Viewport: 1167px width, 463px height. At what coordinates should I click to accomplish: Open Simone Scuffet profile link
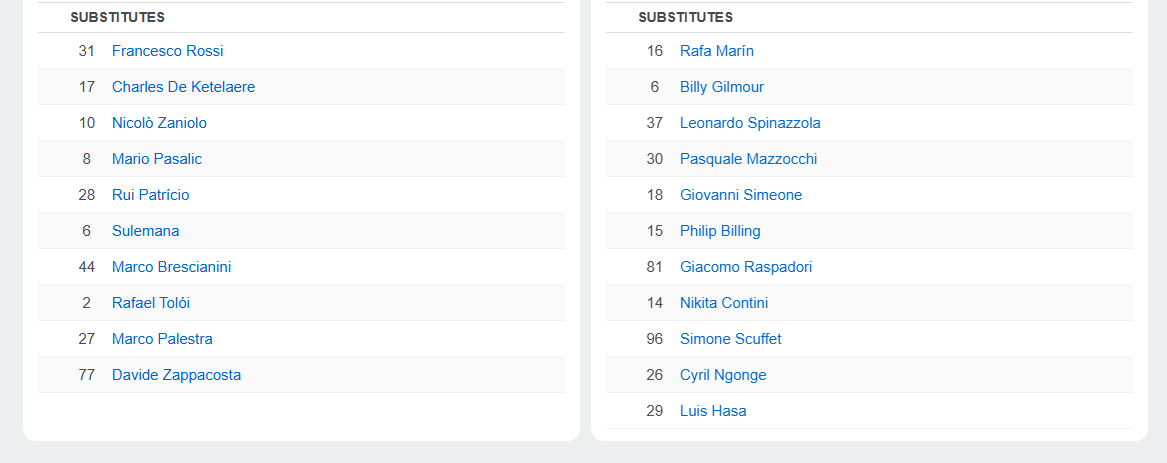click(x=730, y=339)
